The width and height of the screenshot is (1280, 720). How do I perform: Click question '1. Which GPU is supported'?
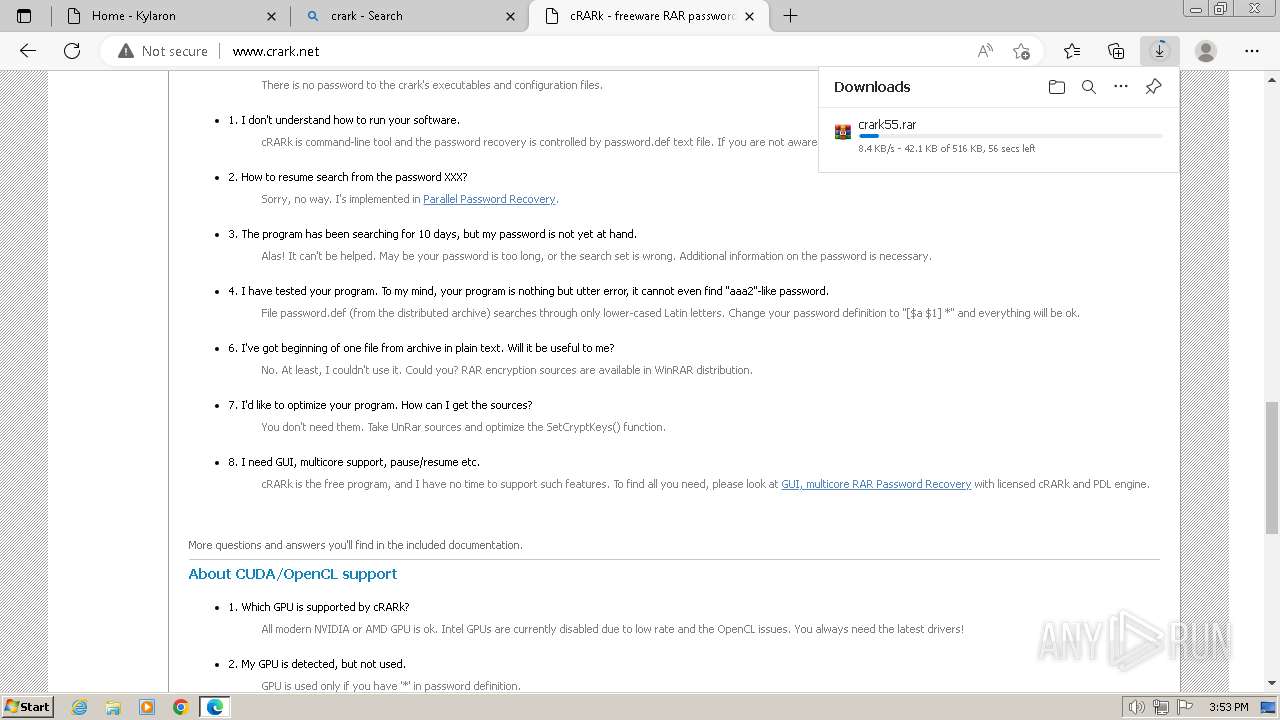pyautogui.click(x=318, y=607)
